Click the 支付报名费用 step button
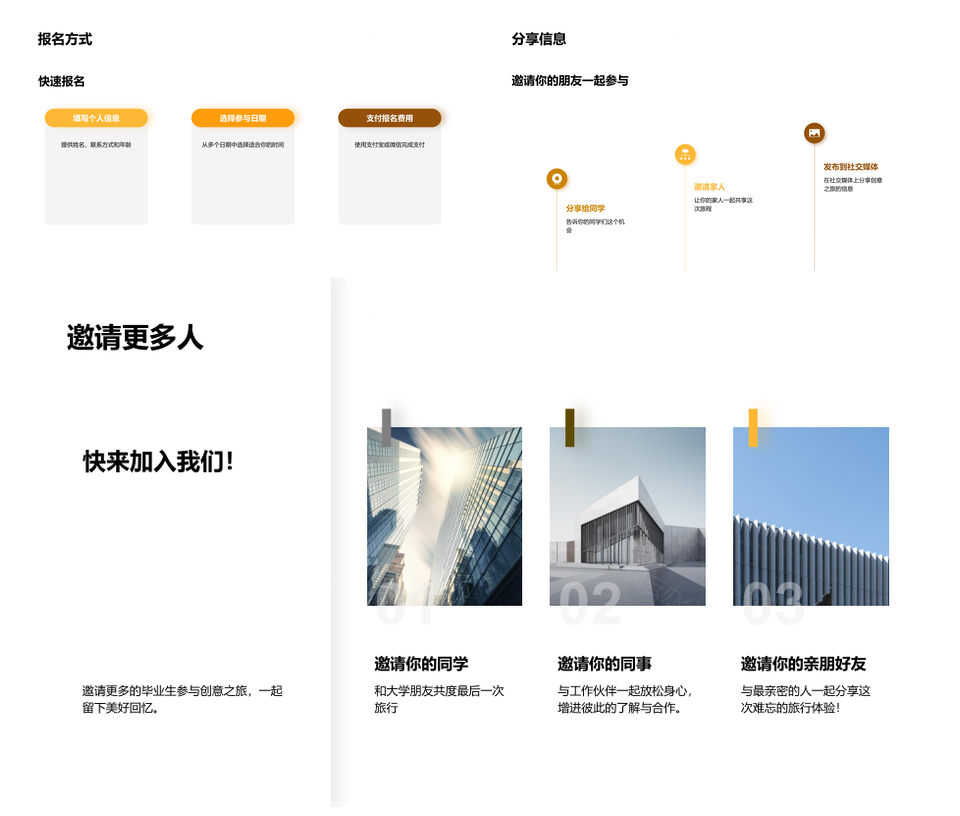The height and width of the screenshot is (816, 960). pos(389,118)
